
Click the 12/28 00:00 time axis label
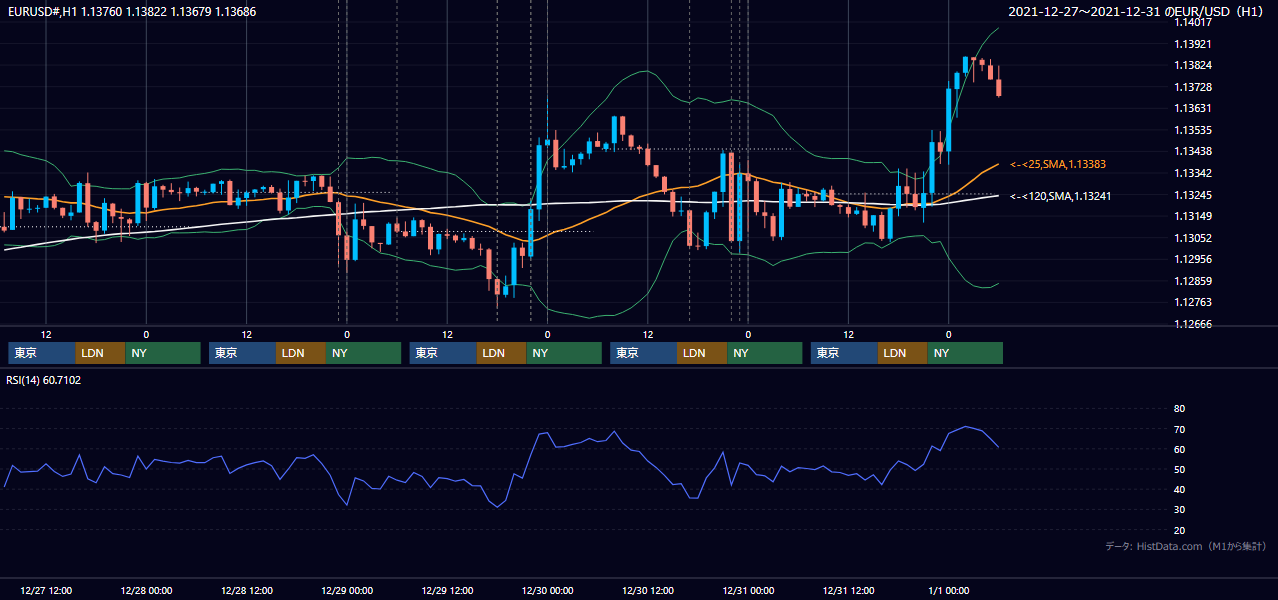[146, 591]
